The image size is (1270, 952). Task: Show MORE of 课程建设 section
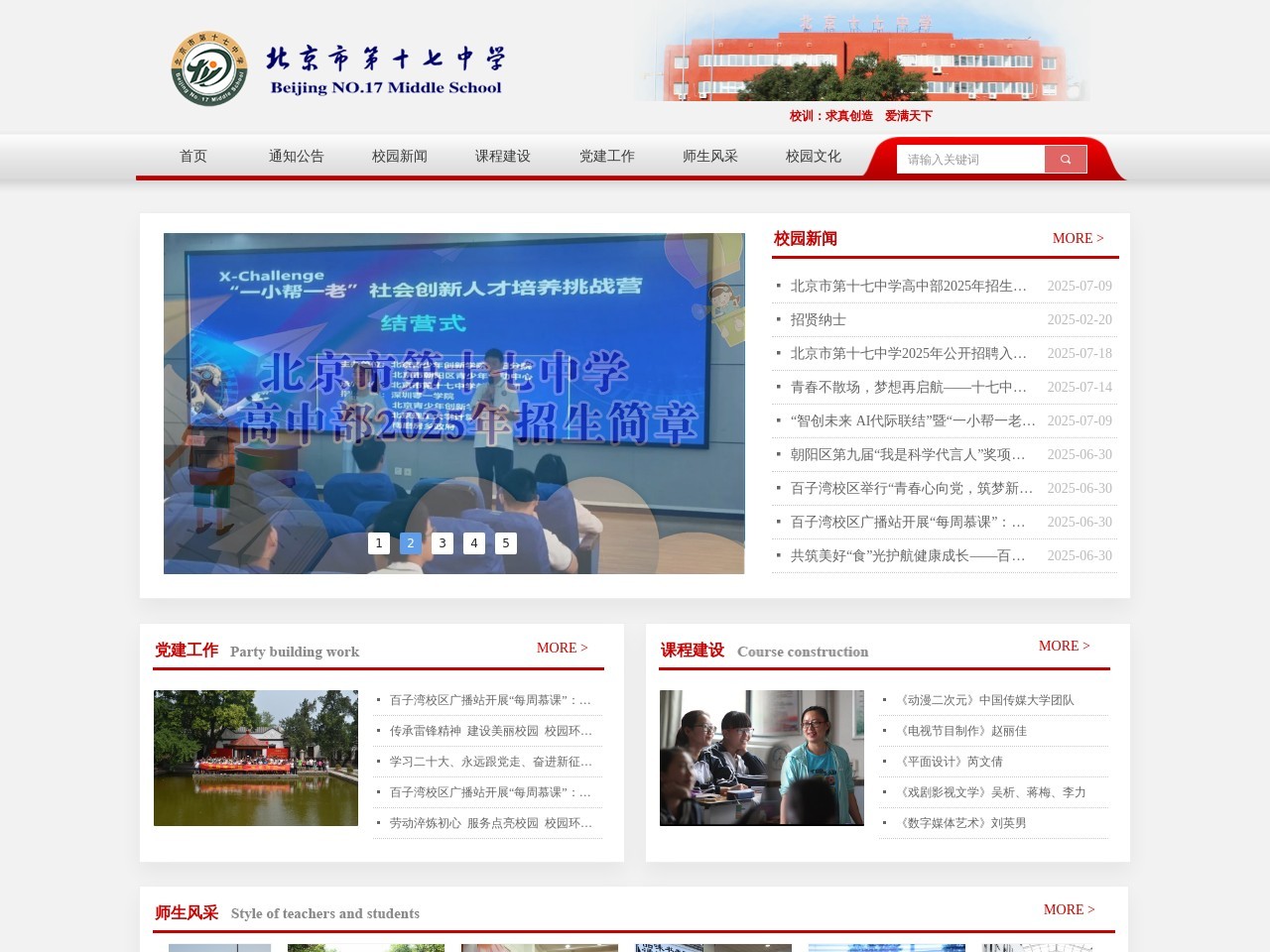point(1064,646)
